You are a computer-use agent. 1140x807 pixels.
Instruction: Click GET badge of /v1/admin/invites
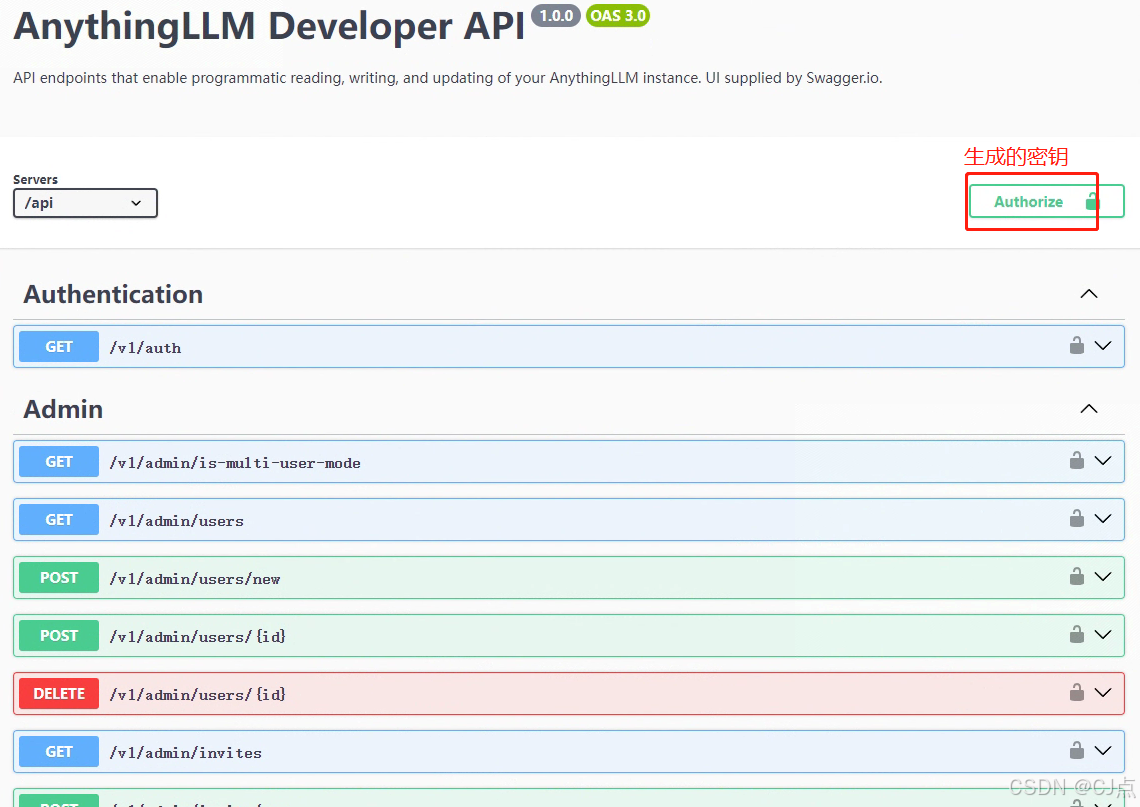pyautogui.click(x=59, y=752)
